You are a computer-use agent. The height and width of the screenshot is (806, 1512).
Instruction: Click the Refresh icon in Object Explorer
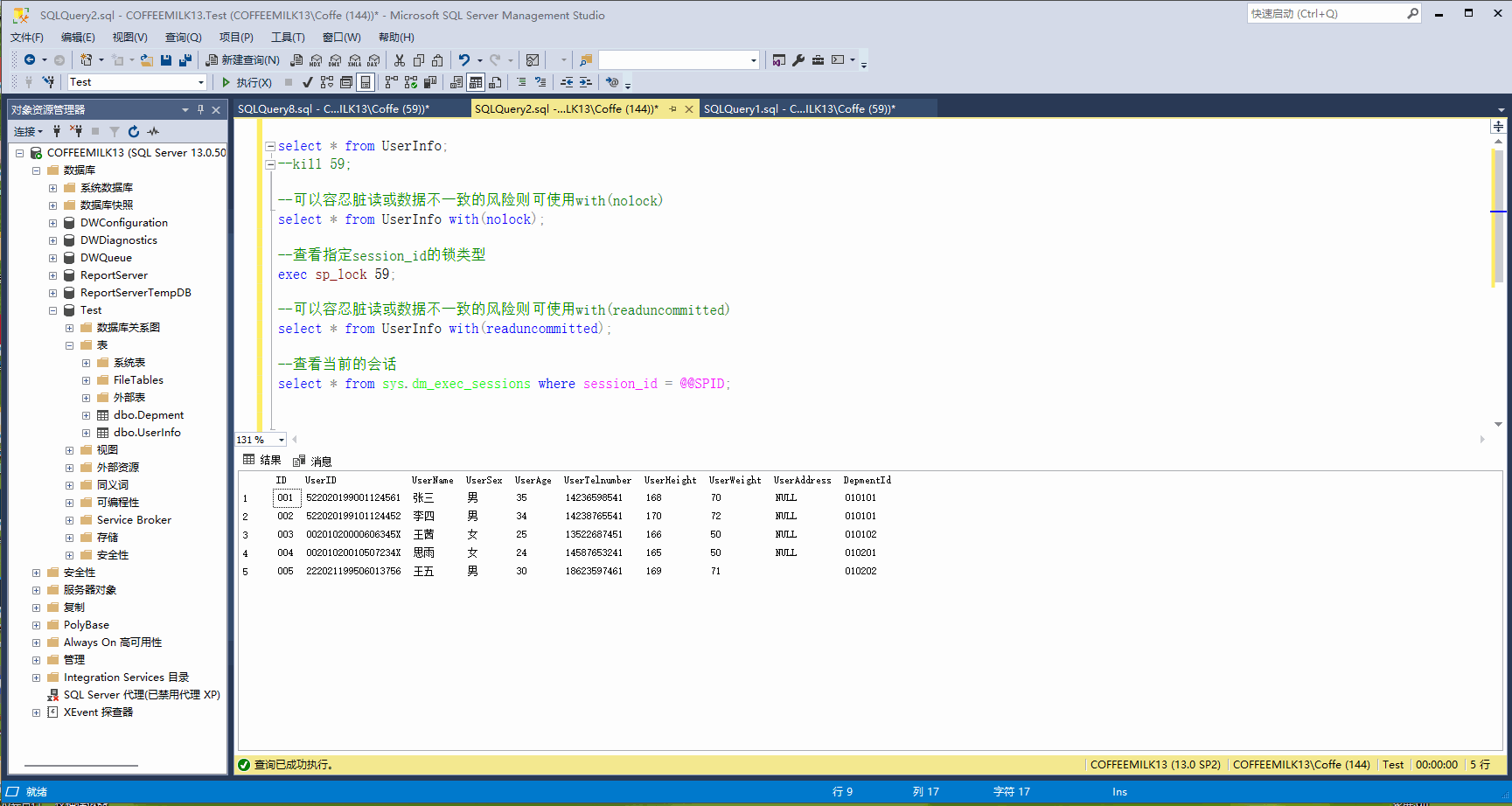[133, 131]
